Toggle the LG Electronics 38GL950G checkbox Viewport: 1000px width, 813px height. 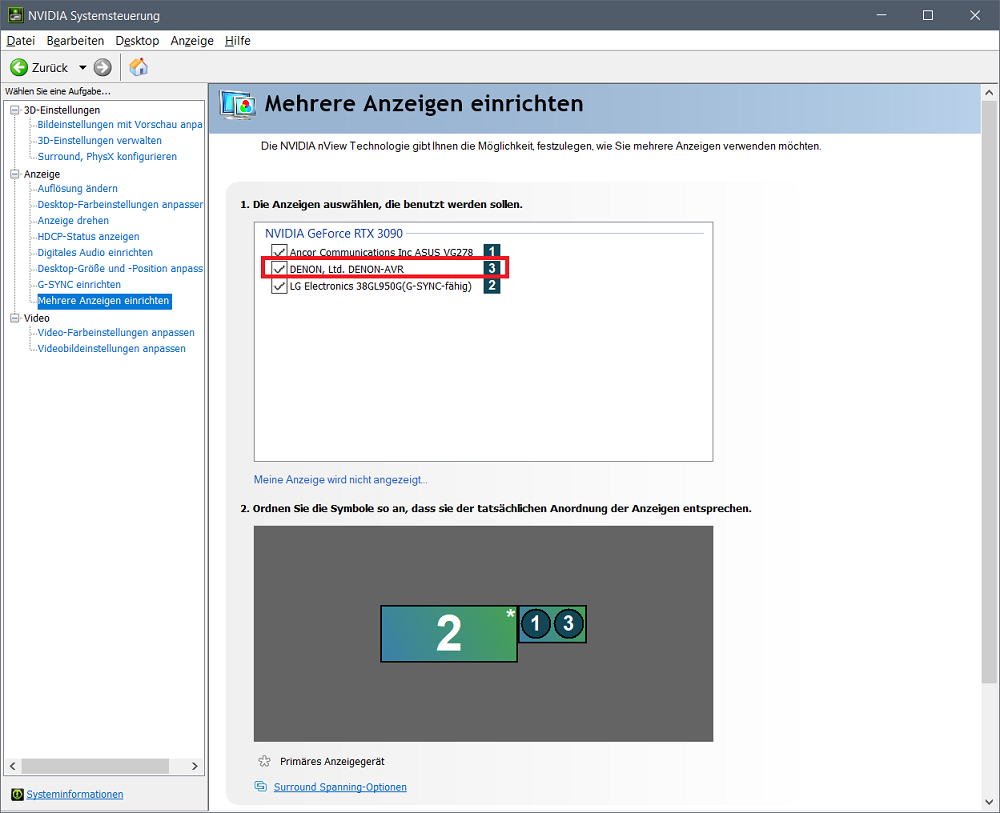point(279,286)
